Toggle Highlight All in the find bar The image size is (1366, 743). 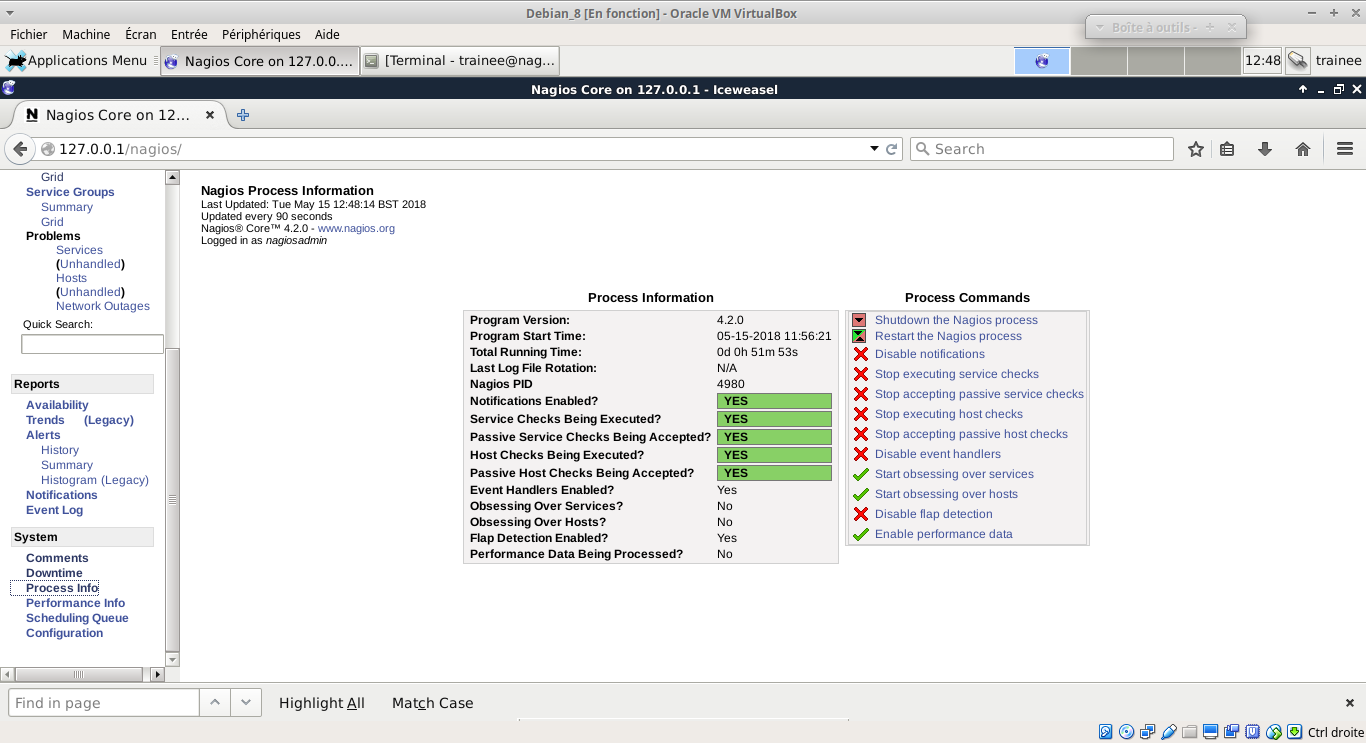pyautogui.click(x=322, y=703)
